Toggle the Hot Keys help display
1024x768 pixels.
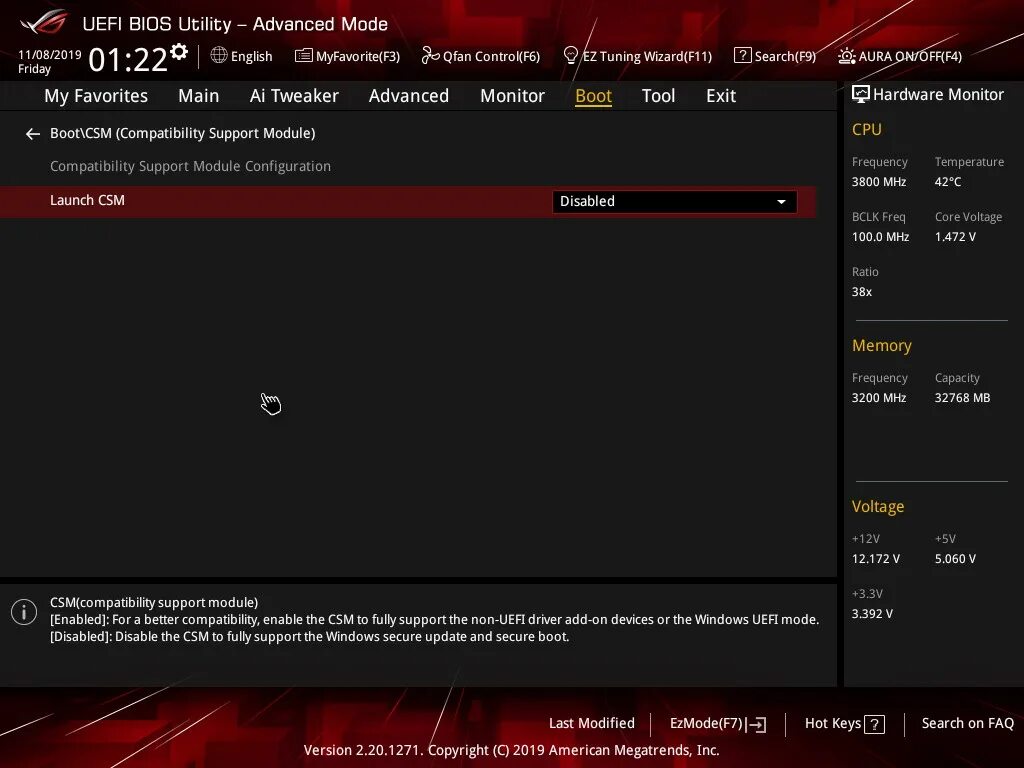pyautogui.click(x=843, y=723)
